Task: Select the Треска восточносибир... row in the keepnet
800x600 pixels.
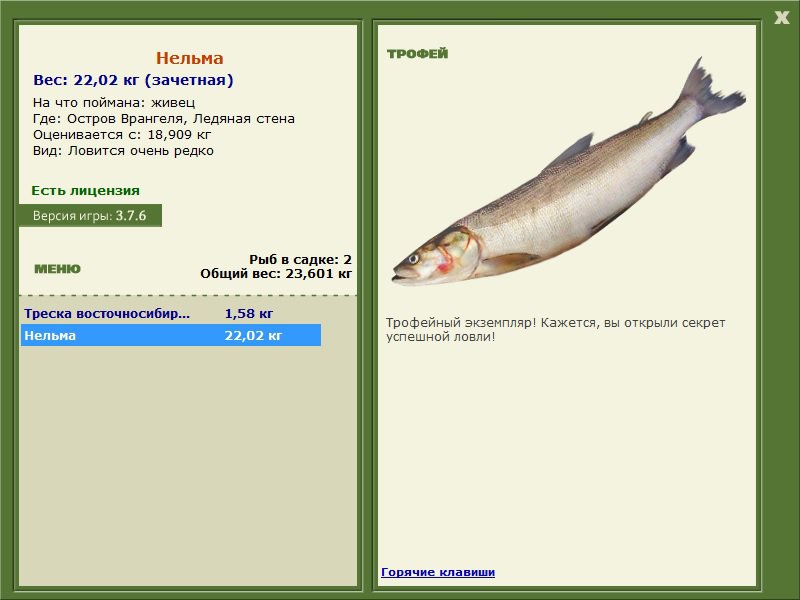Action: tap(171, 313)
